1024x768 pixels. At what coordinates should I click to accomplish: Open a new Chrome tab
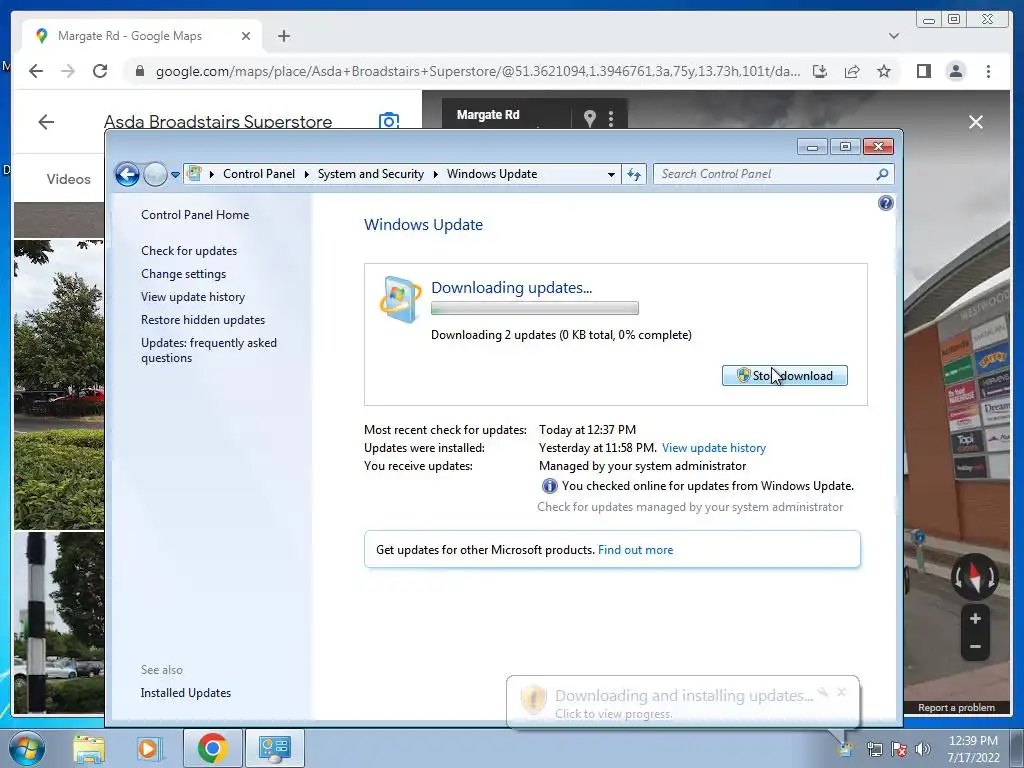283,36
